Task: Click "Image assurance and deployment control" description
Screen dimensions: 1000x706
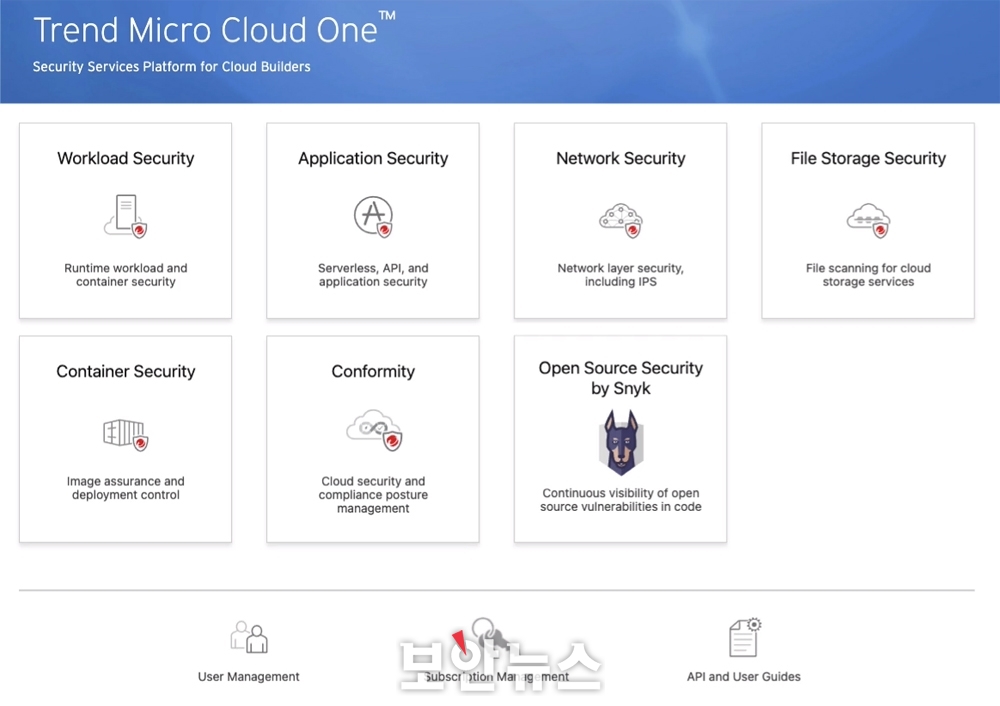Action: click(126, 488)
